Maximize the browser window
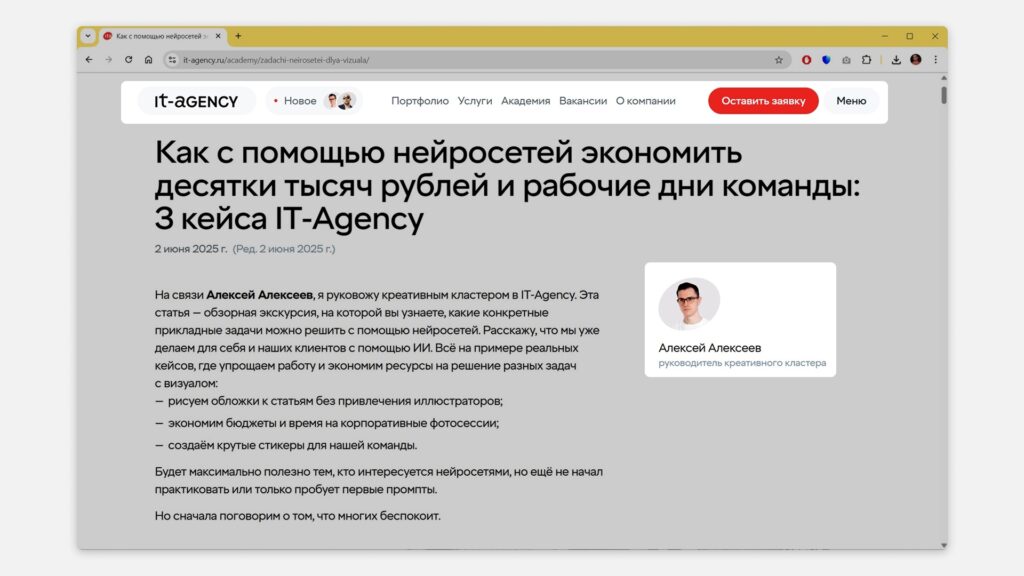The width and height of the screenshot is (1024, 576). point(910,36)
